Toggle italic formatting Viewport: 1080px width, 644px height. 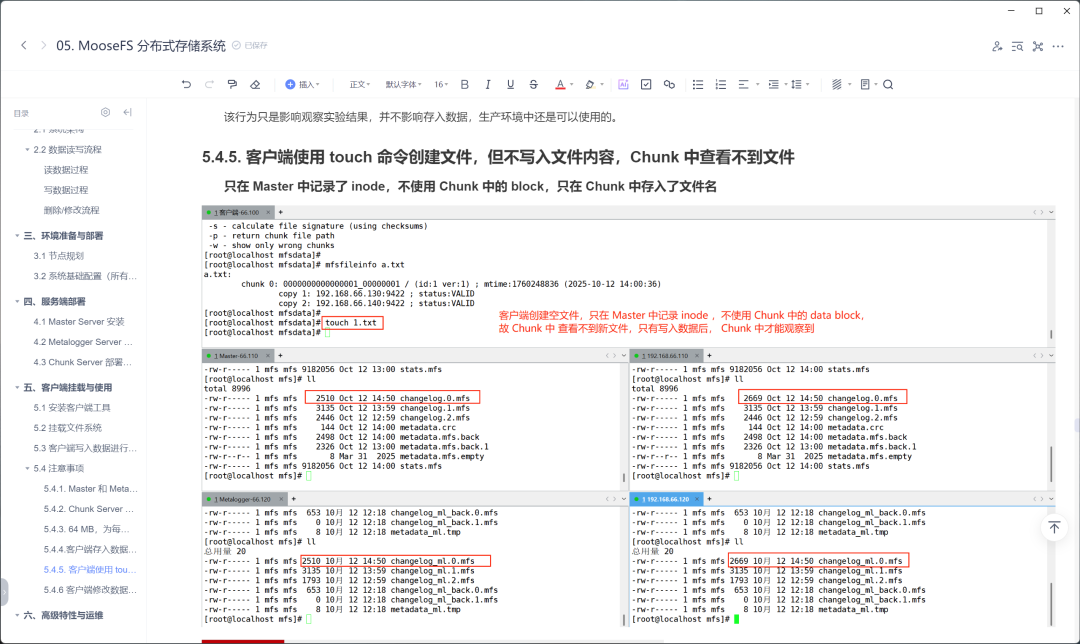pos(488,84)
